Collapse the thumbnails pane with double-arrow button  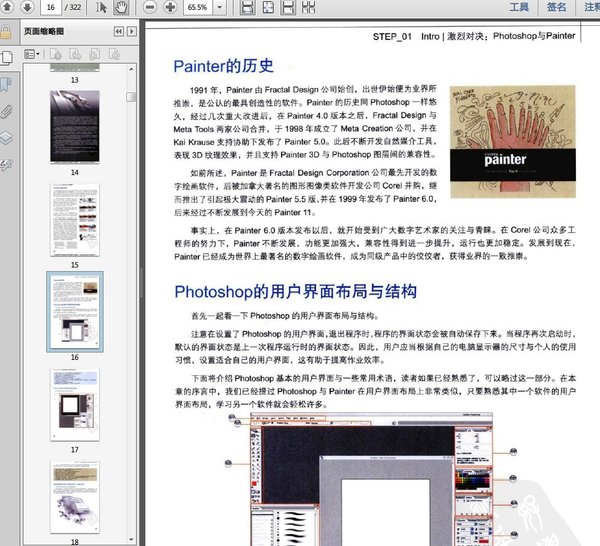click(118, 32)
